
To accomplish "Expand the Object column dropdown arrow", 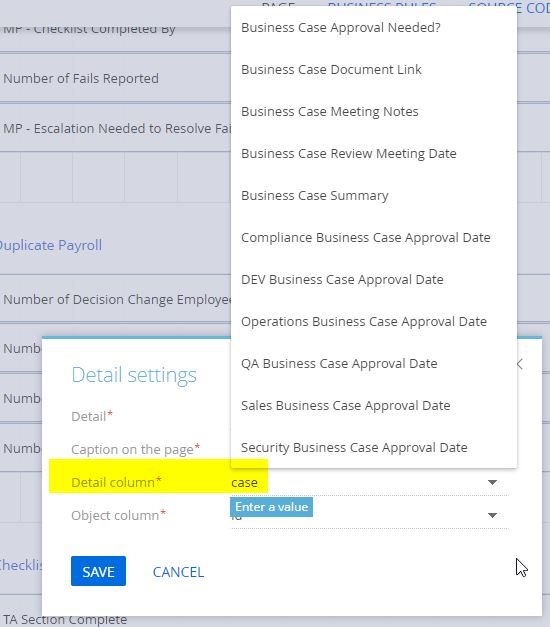I will pyautogui.click(x=492, y=515).
